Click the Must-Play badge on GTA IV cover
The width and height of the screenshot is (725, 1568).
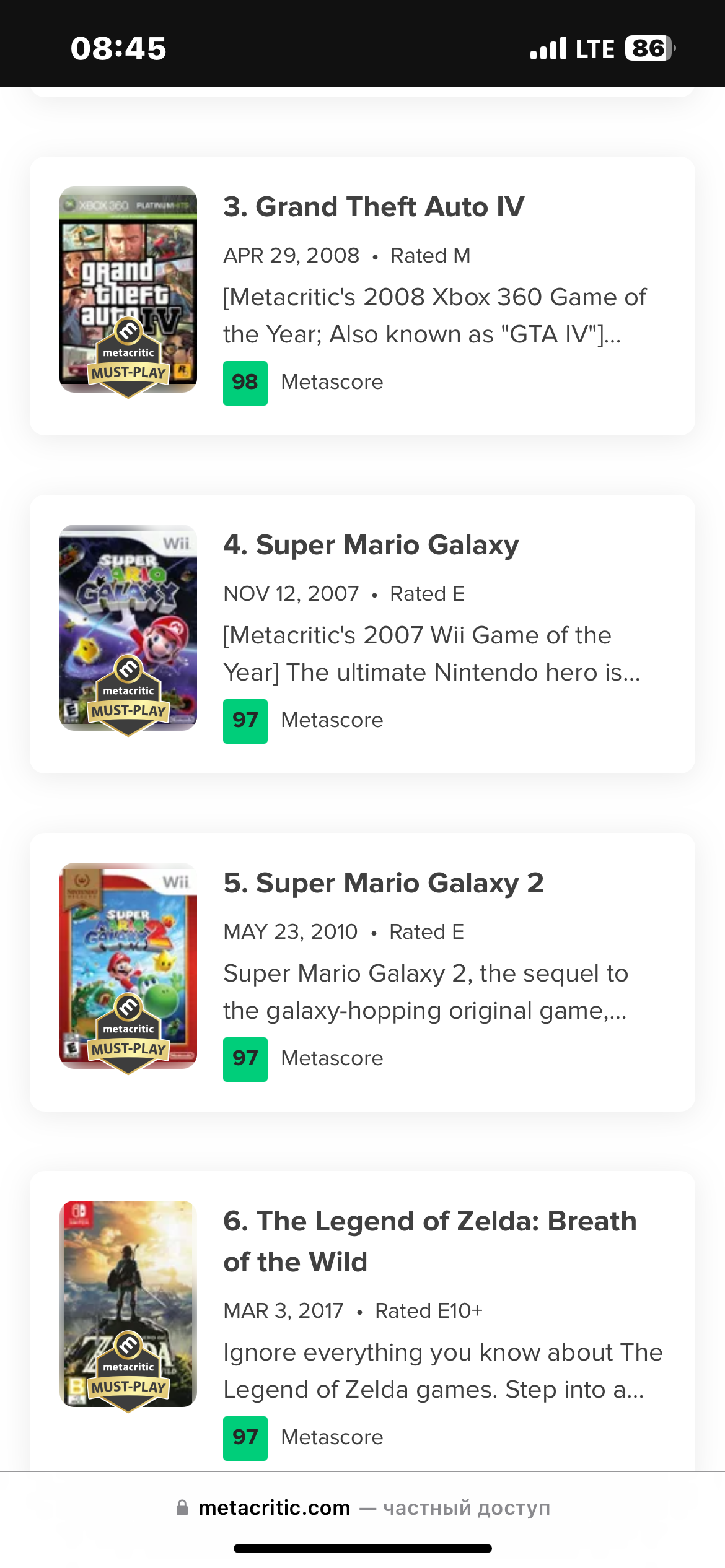(128, 358)
